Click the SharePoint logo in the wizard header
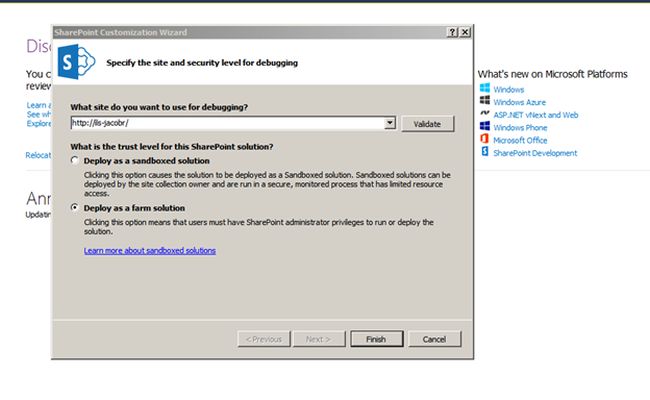 tap(76, 62)
